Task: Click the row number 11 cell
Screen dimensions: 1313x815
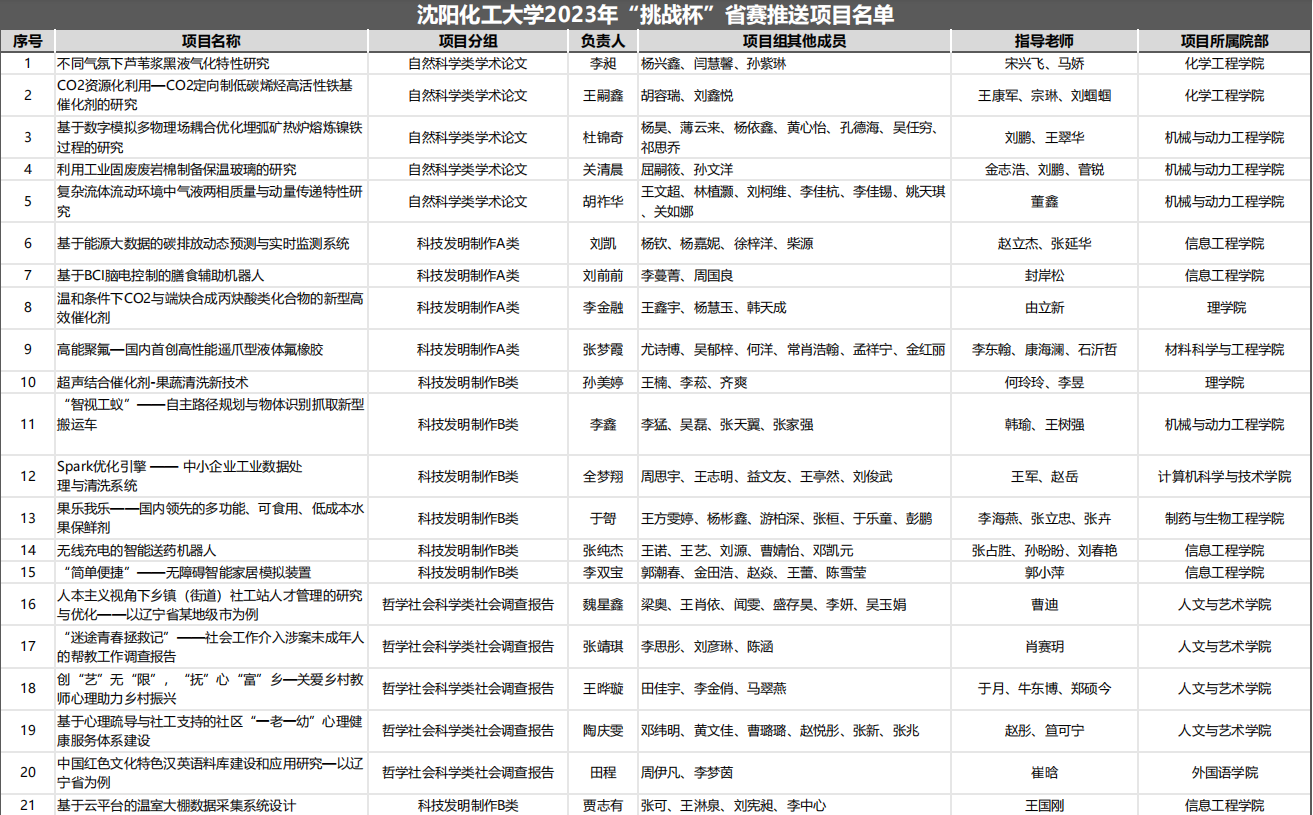Action: coord(28,424)
